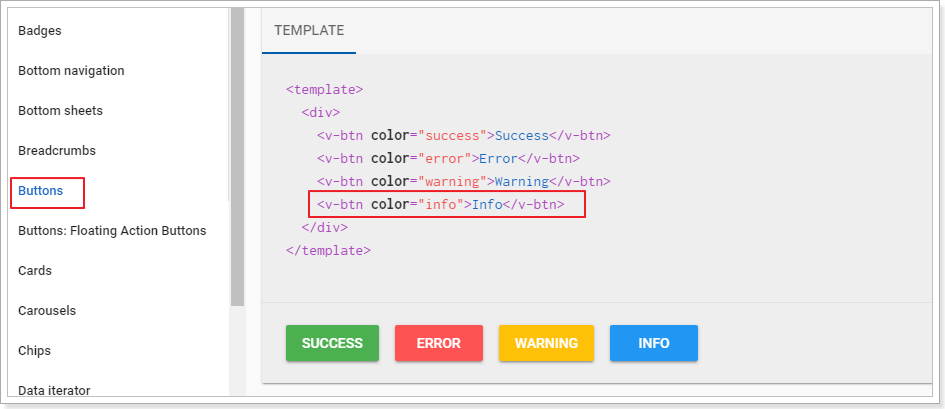Select the Carousels sidebar entry

pos(47,311)
